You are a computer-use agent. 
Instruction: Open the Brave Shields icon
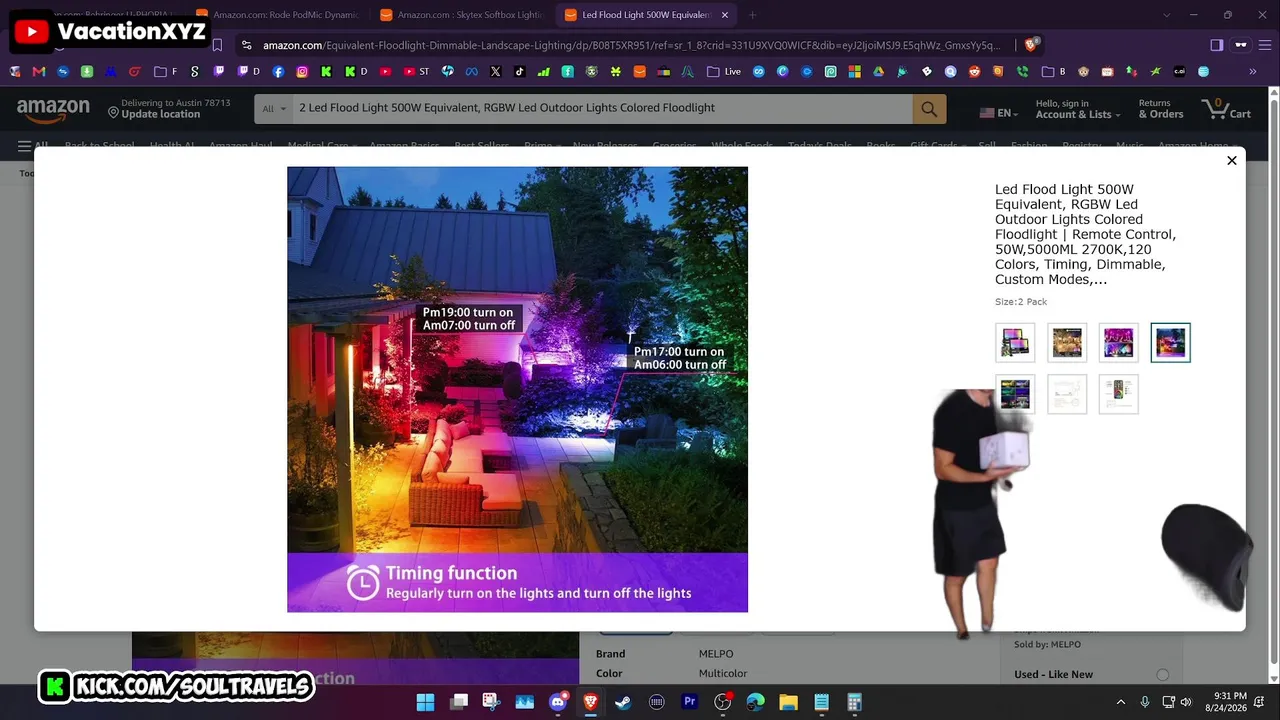(1032, 45)
